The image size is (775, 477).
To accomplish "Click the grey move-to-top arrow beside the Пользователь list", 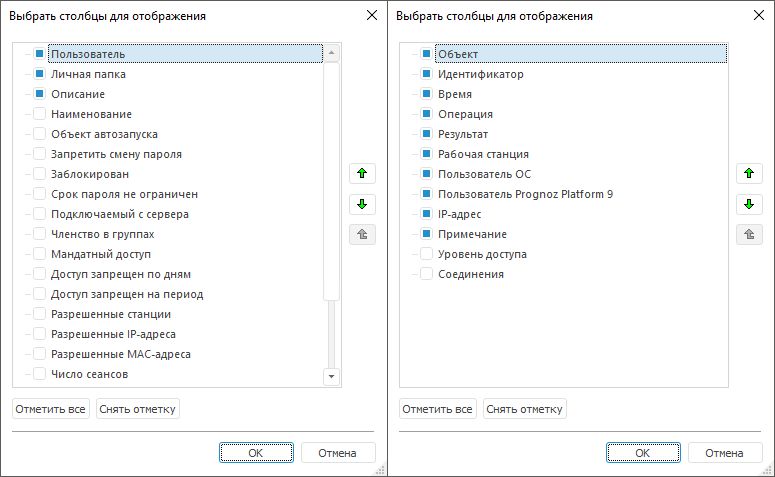I will 361,235.
